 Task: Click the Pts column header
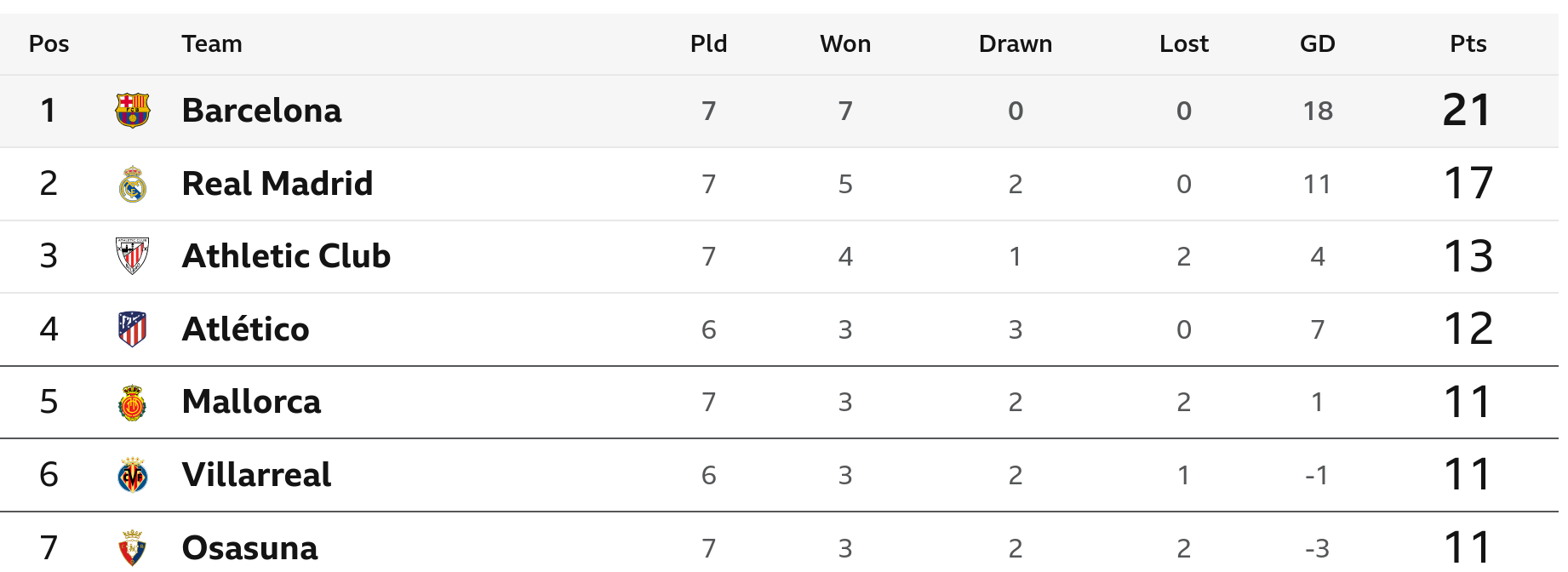coord(1468,44)
